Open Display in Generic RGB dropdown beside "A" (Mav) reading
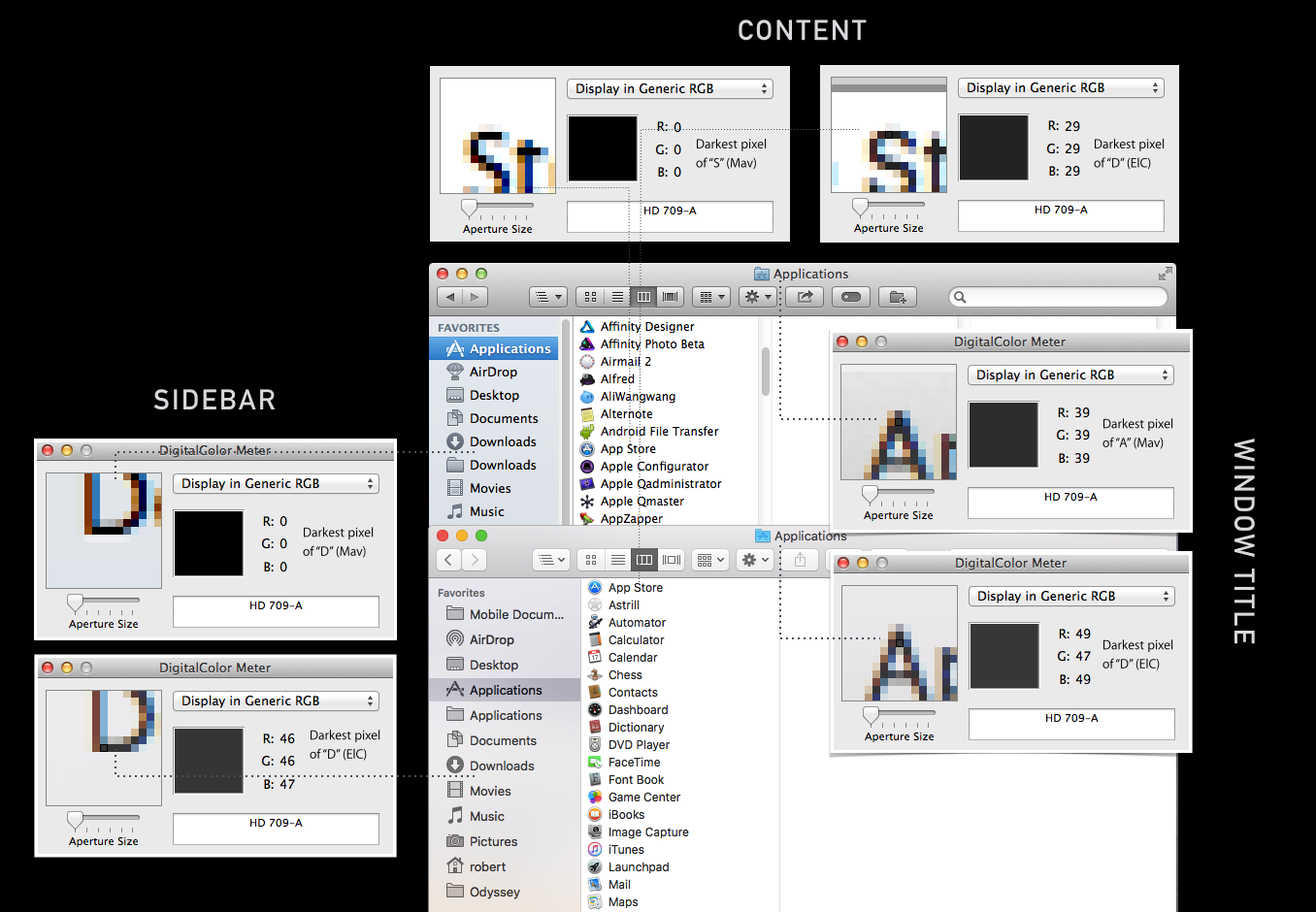The width and height of the screenshot is (1316, 912). point(1070,375)
